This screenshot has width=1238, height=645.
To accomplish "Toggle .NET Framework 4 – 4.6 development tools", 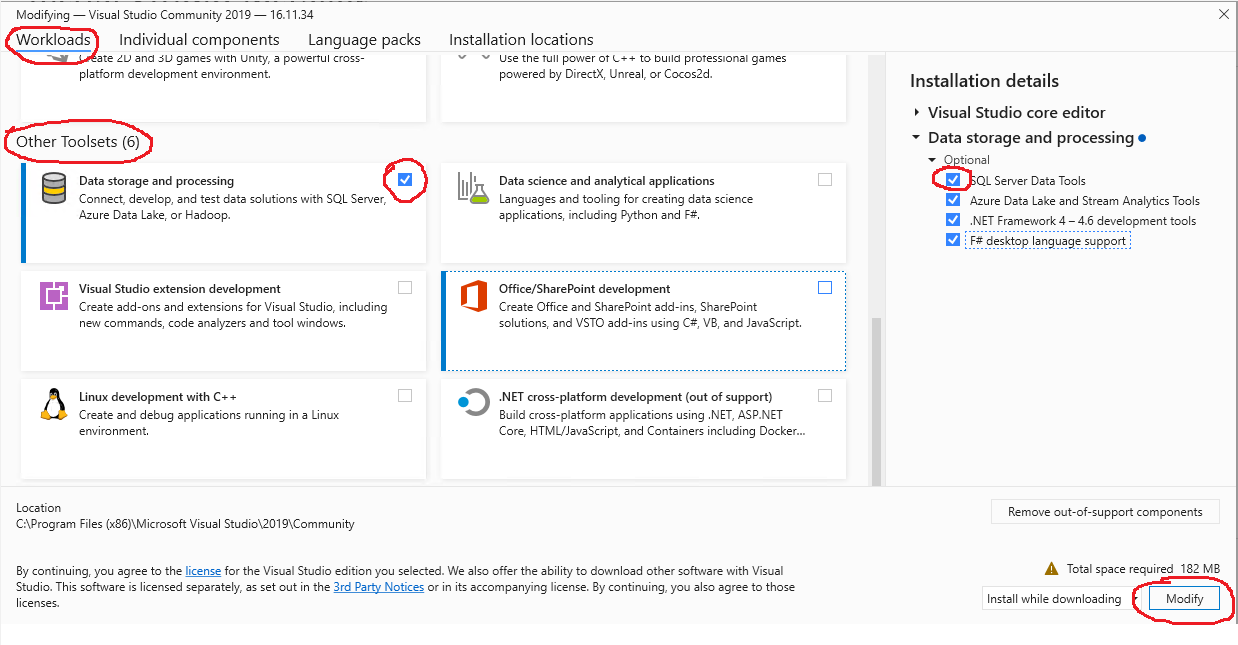I will coord(953,220).
